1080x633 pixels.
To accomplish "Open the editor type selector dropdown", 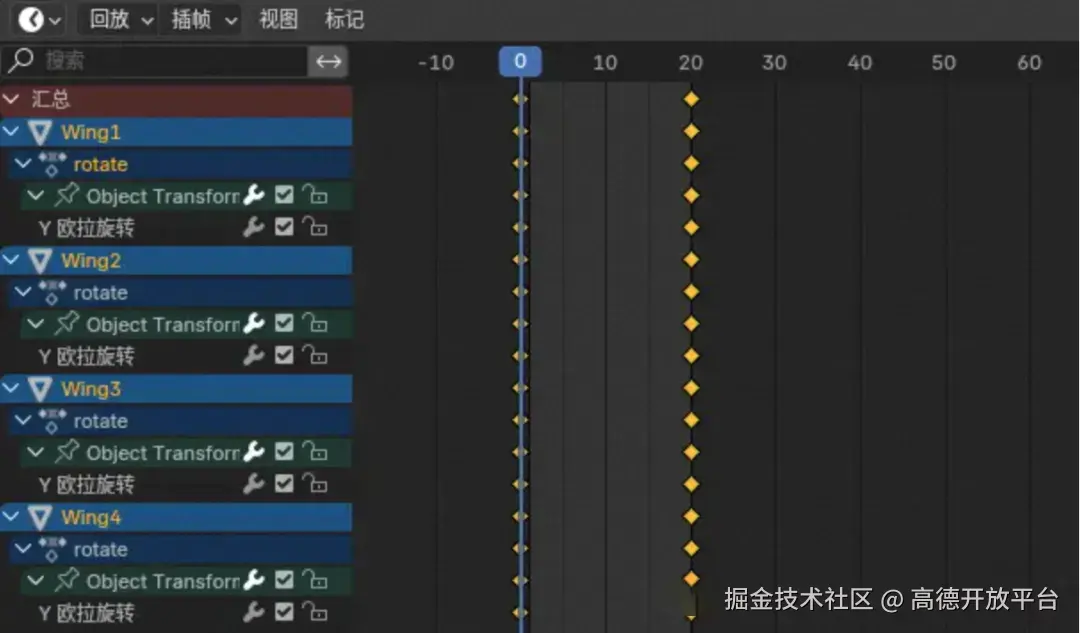I will [39, 19].
